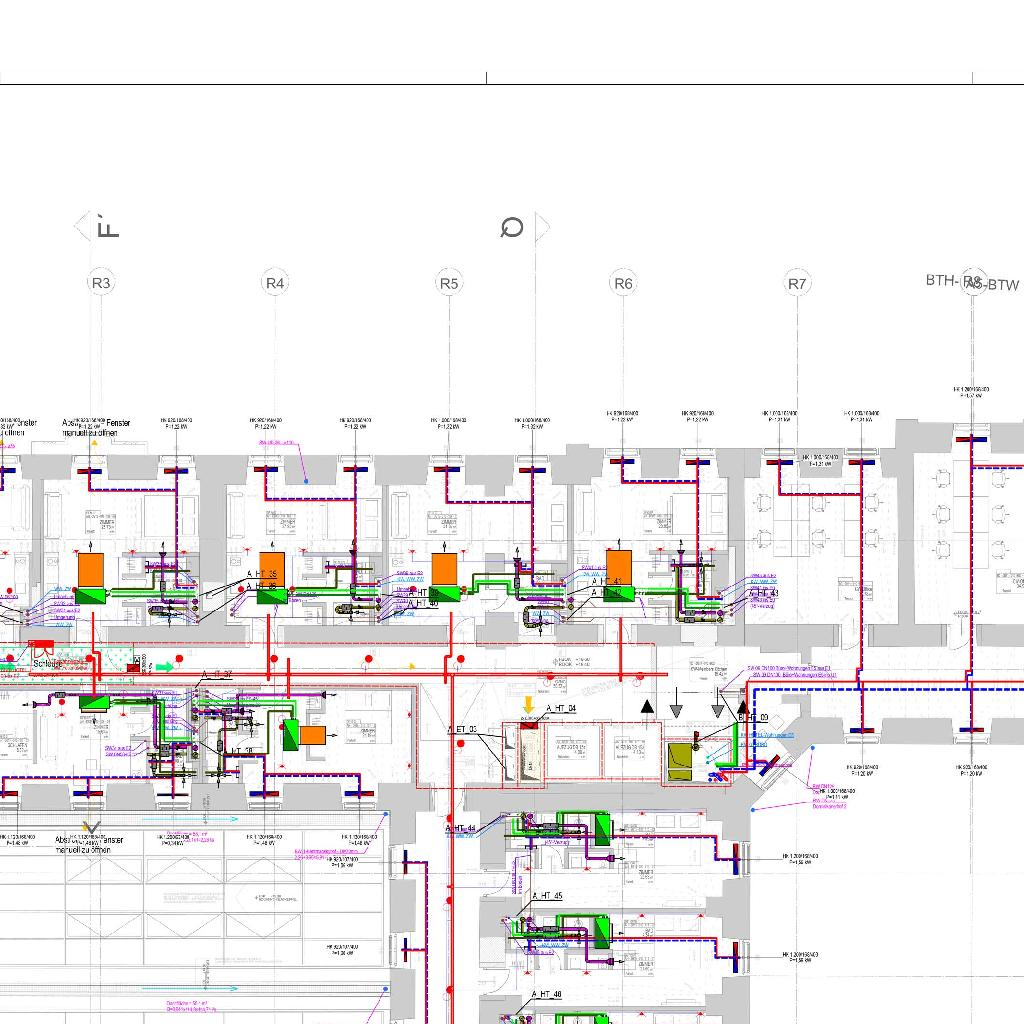The width and height of the screenshot is (1024, 1024).
Task: Click the yellow downward arrow near A_HT_04
Action: click(x=529, y=705)
